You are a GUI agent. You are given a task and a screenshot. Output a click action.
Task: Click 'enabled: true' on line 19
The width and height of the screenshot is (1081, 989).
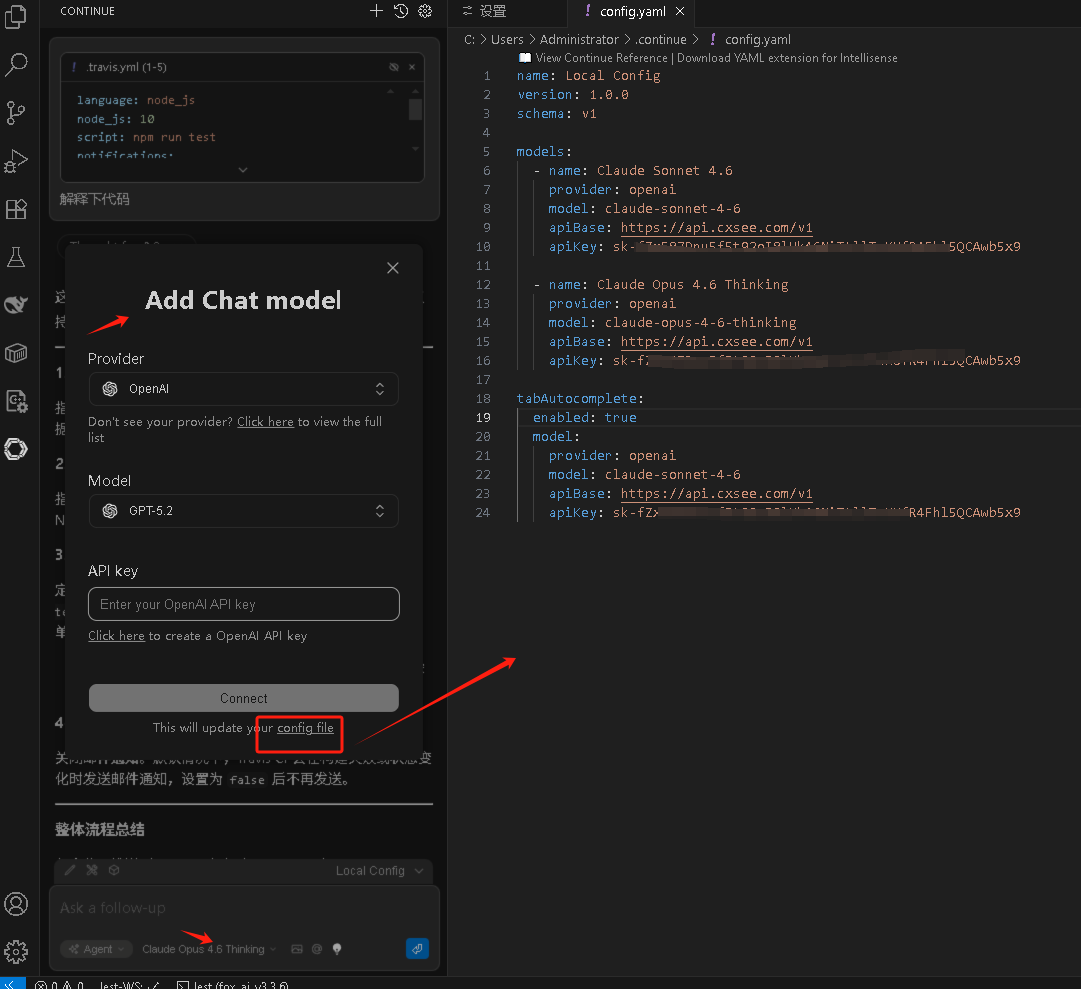click(x=585, y=418)
